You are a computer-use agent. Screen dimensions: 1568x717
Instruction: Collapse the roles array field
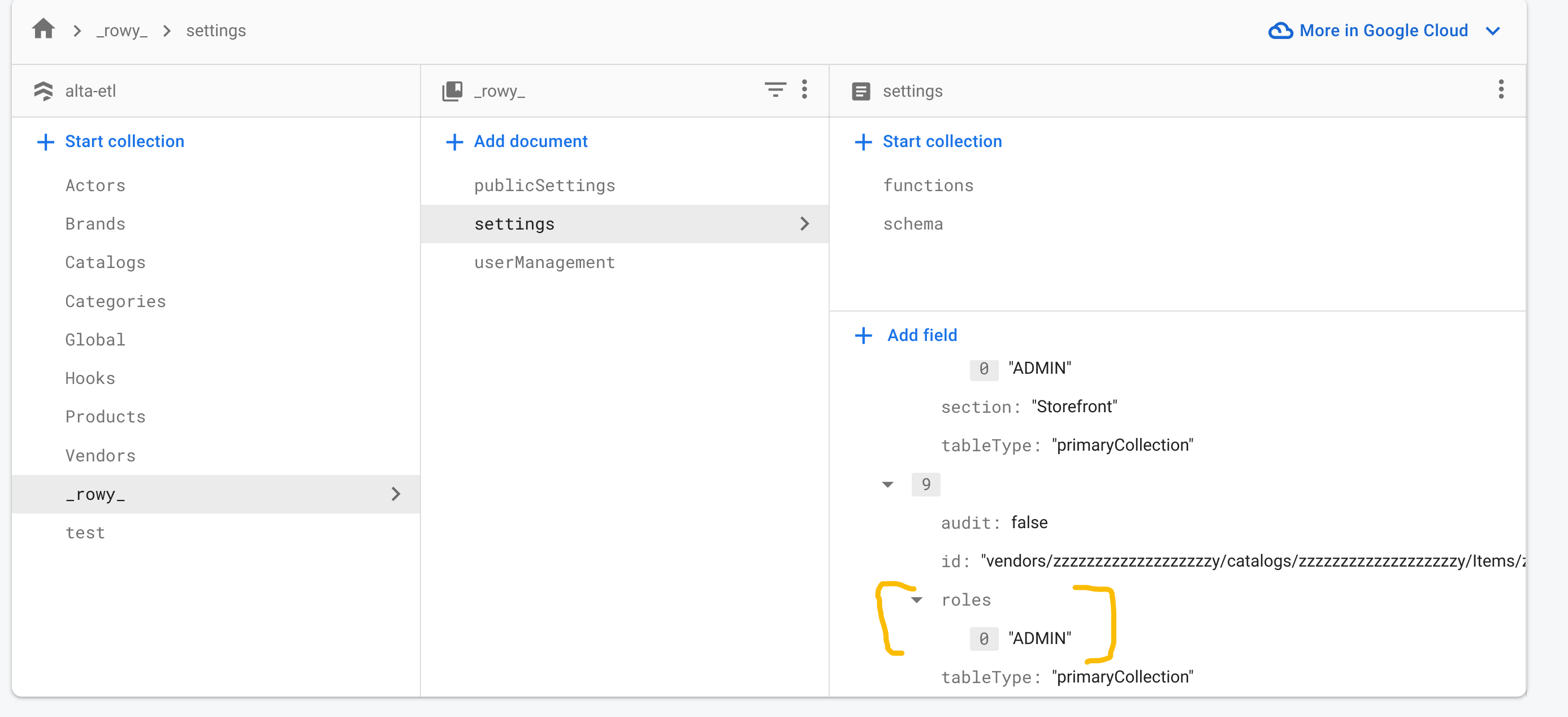917,600
